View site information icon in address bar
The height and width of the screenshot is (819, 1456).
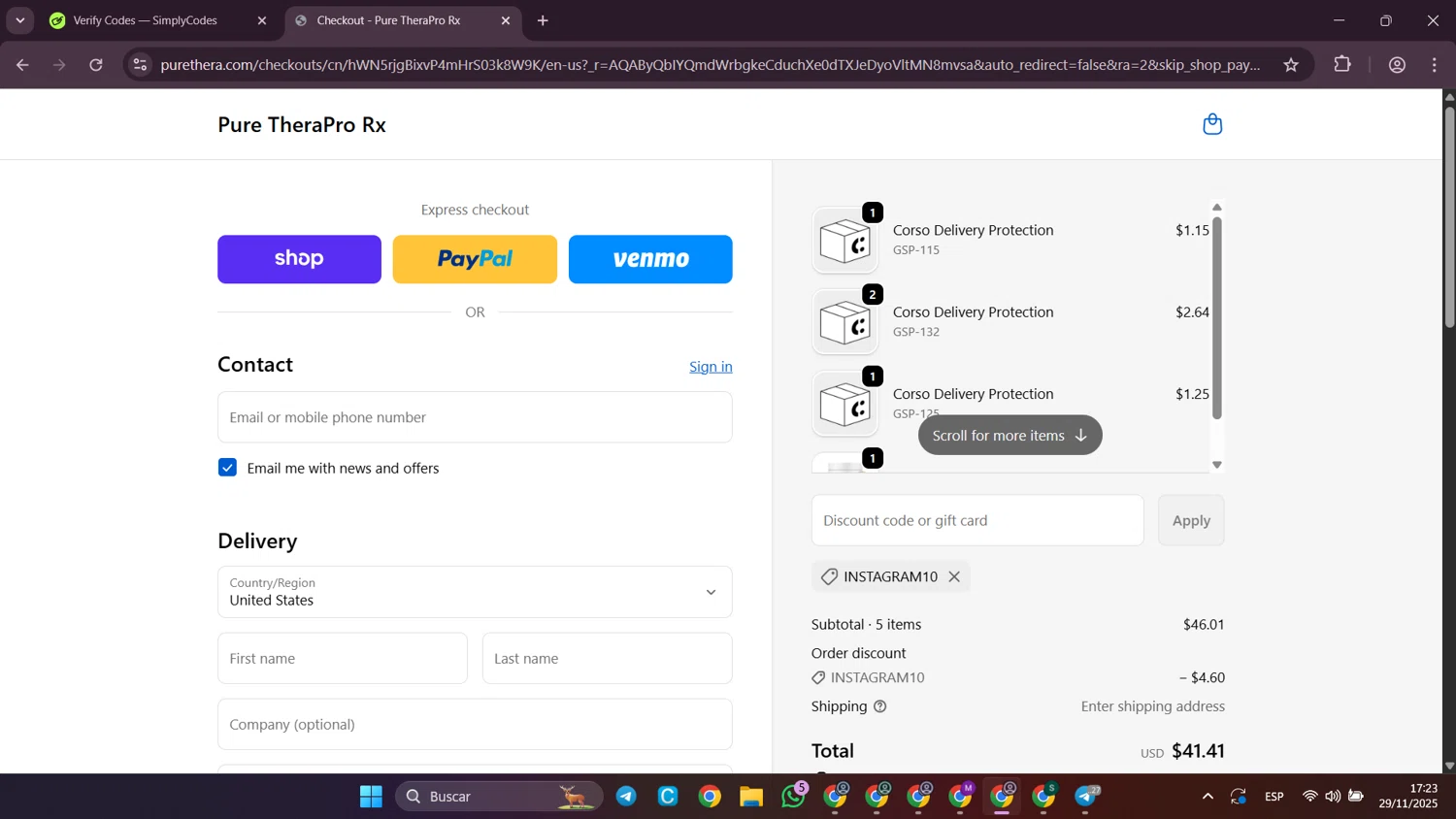pyautogui.click(x=140, y=65)
